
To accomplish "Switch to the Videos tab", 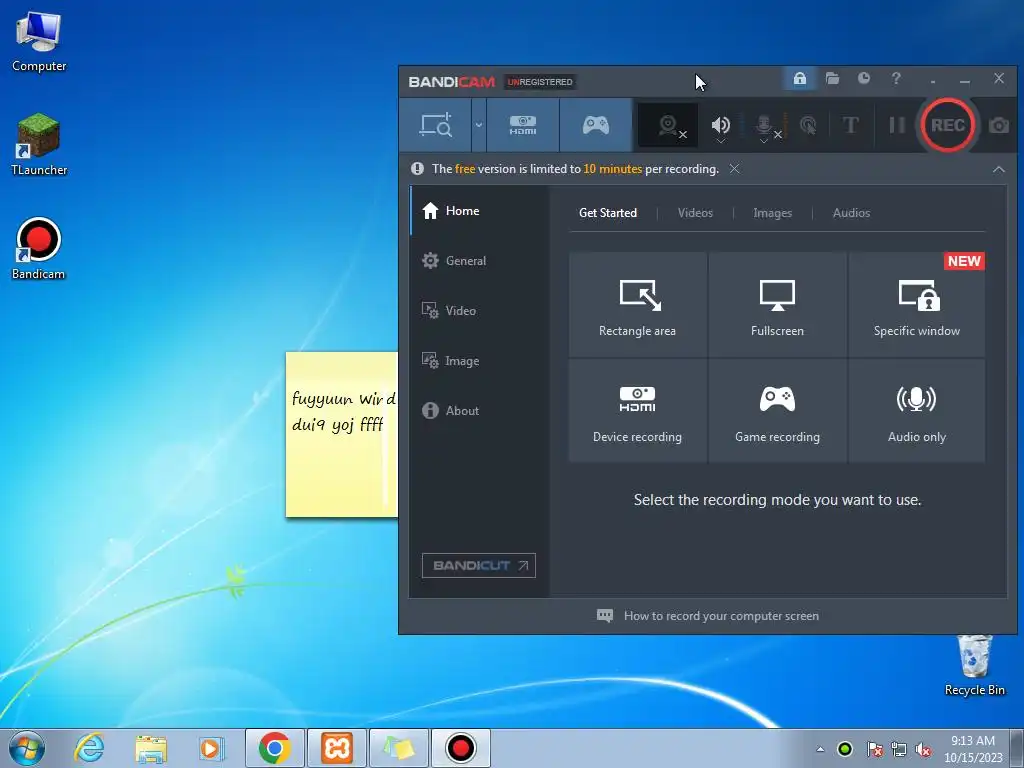I will pyautogui.click(x=695, y=213).
